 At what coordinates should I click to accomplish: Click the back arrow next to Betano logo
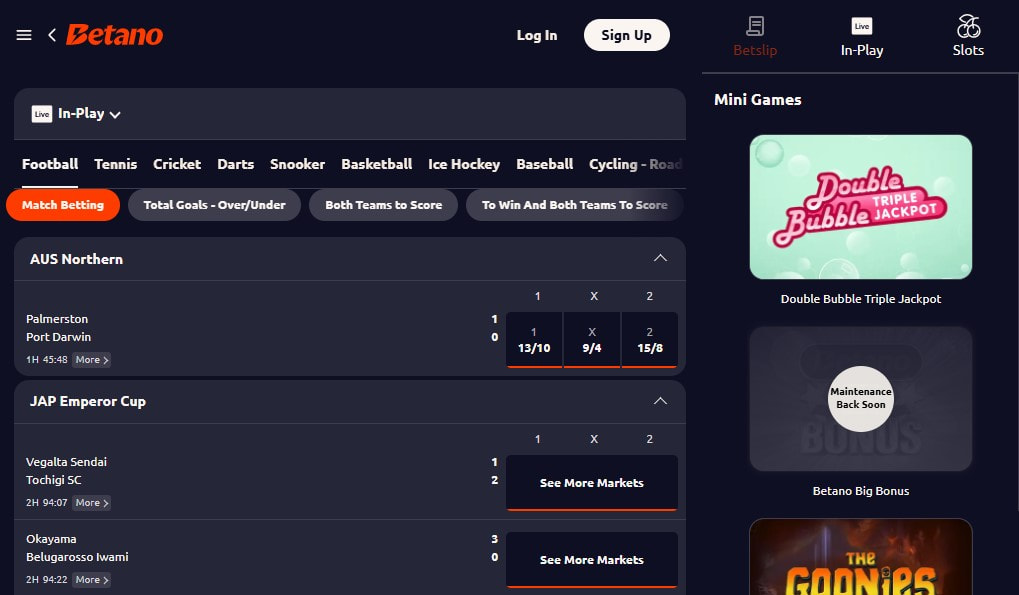tap(52, 35)
